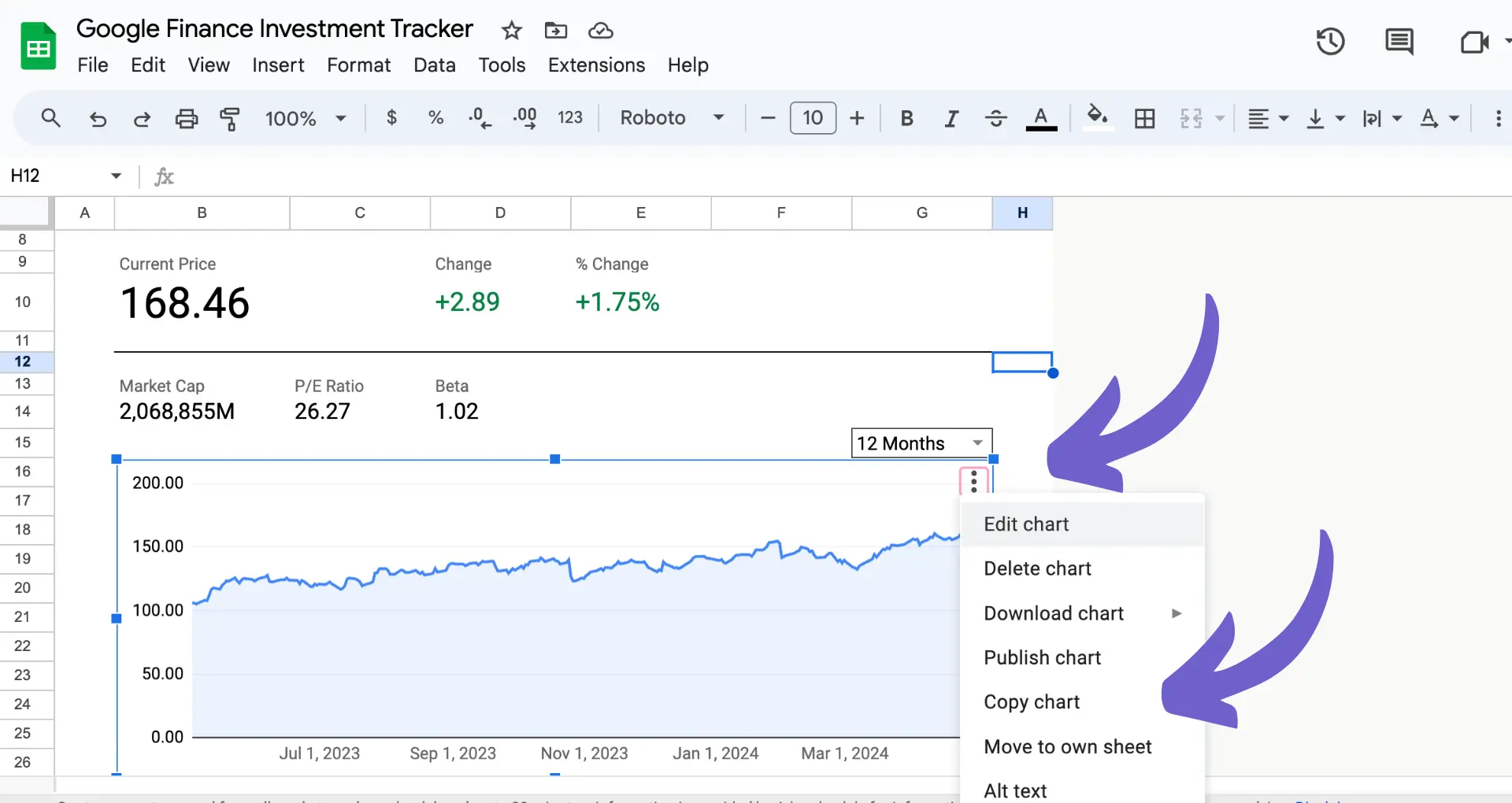Image resolution: width=1512 pixels, height=803 pixels.
Task: Open the Edit menu
Action: tap(148, 65)
